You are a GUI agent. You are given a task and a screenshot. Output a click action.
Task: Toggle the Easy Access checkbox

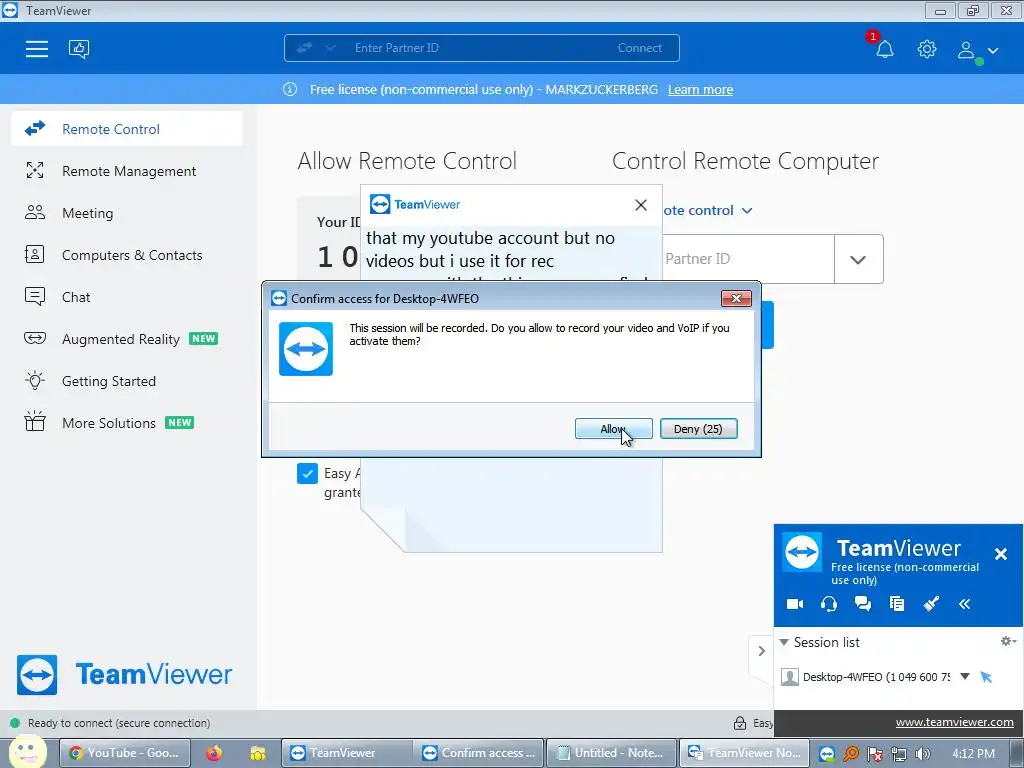pyautogui.click(x=307, y=473)
